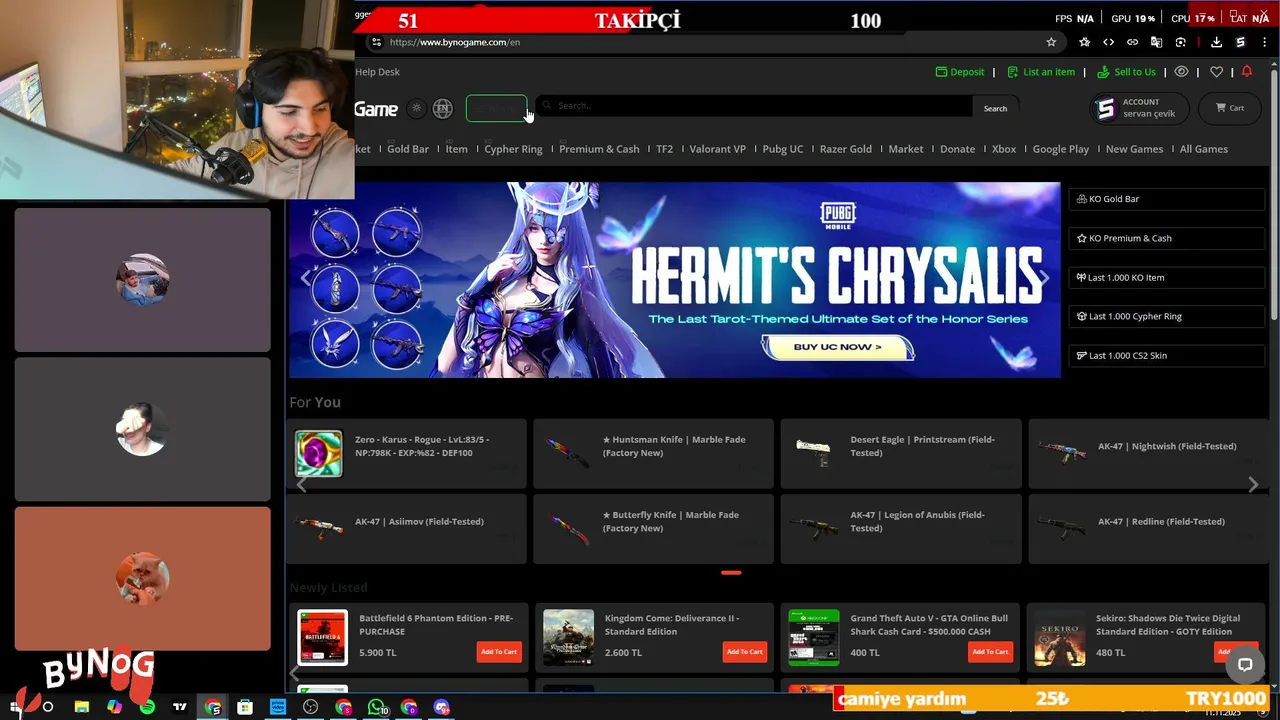This screenshot has width=1280, height=720.
Task: Open the Razer Gold category
Action: click(x=846, y=149)
